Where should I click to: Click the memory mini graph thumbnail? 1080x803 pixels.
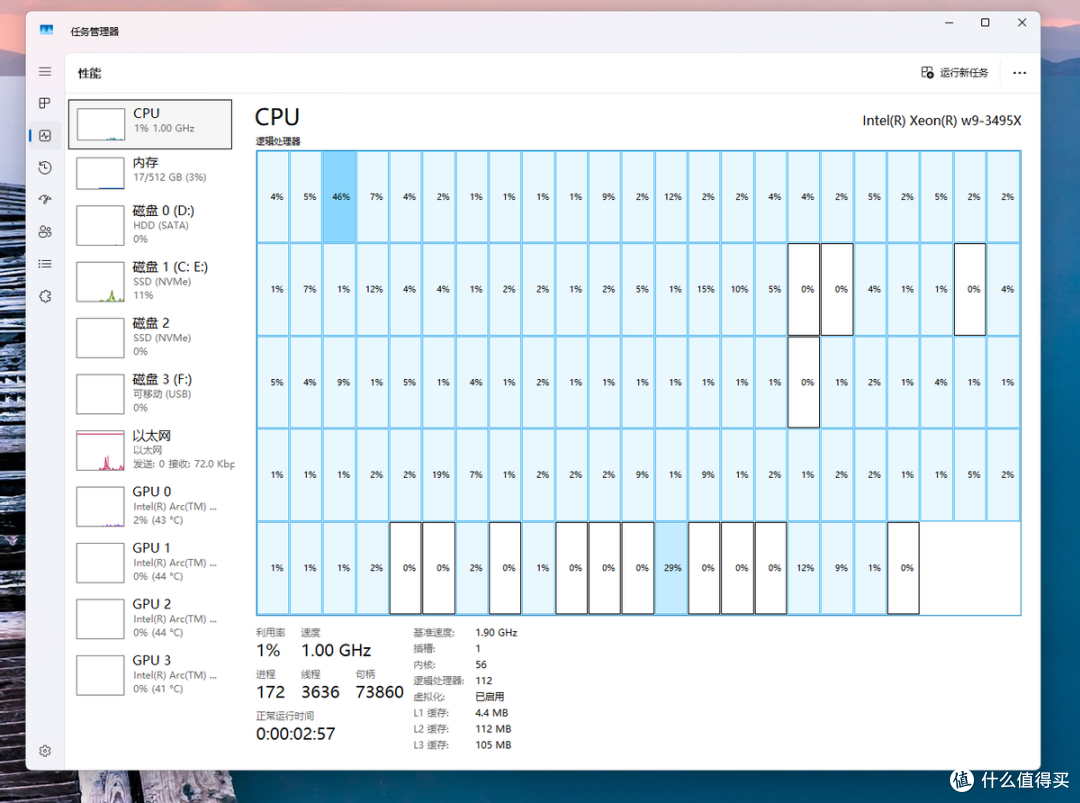coord(101,173)
